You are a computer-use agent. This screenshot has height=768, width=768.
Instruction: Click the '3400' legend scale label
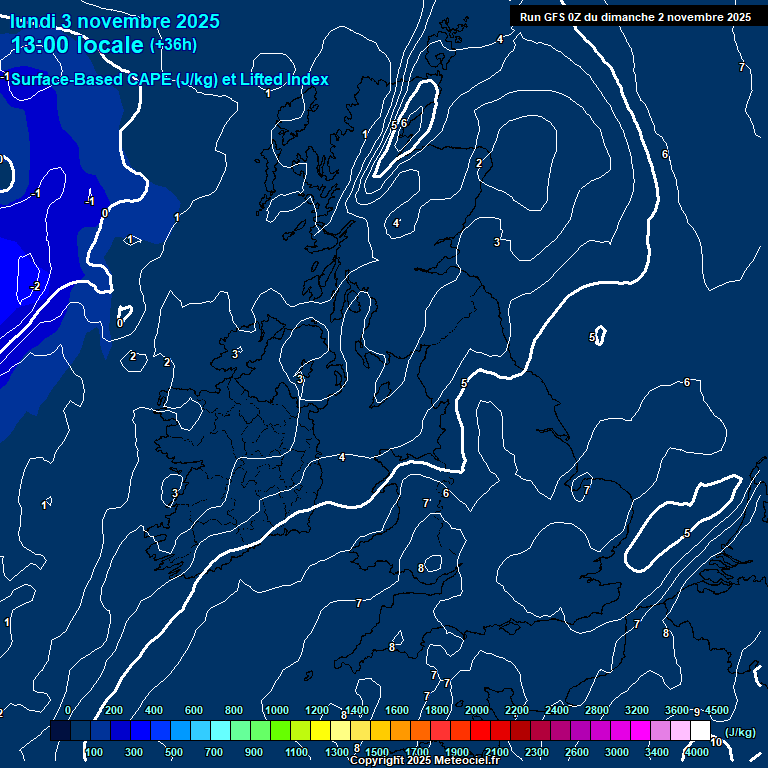click(x=657, y=752)
